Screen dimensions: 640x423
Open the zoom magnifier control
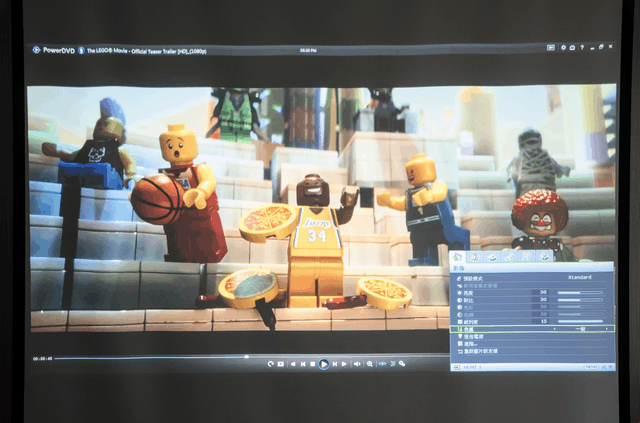370,364
